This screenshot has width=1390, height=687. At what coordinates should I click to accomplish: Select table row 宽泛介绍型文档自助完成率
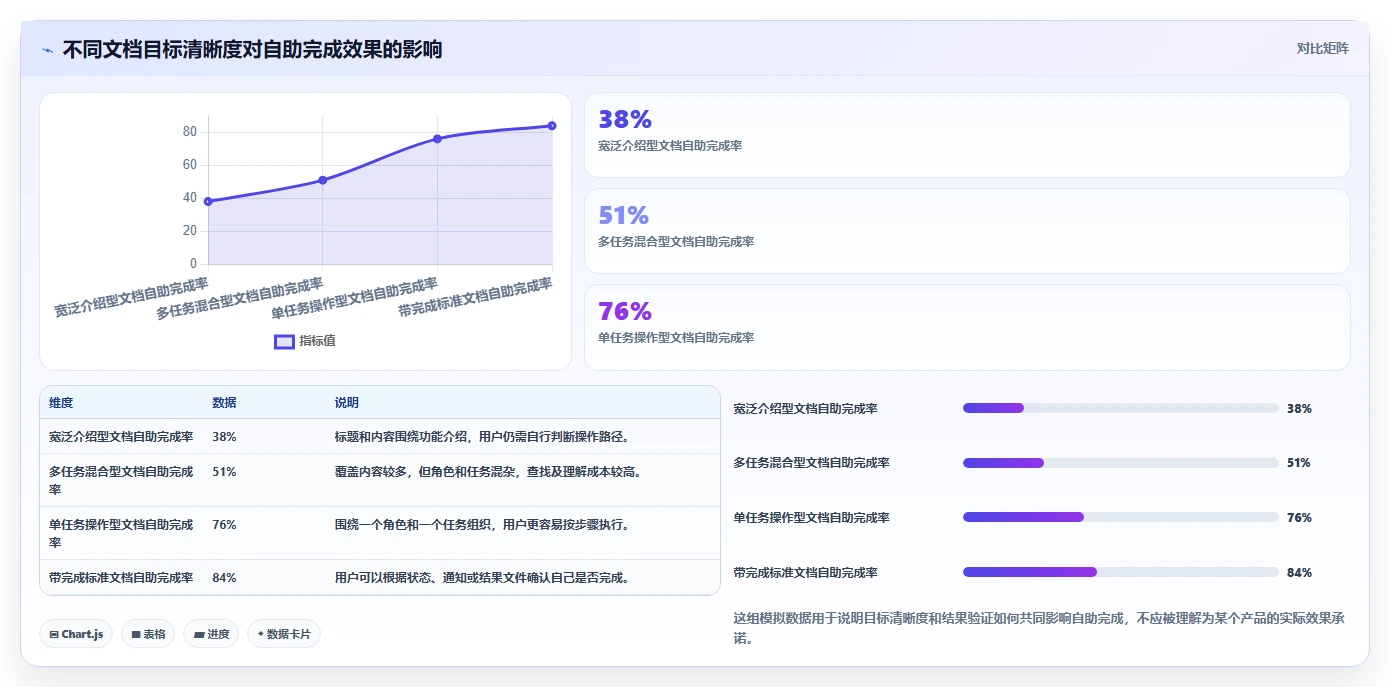[380, 437]
